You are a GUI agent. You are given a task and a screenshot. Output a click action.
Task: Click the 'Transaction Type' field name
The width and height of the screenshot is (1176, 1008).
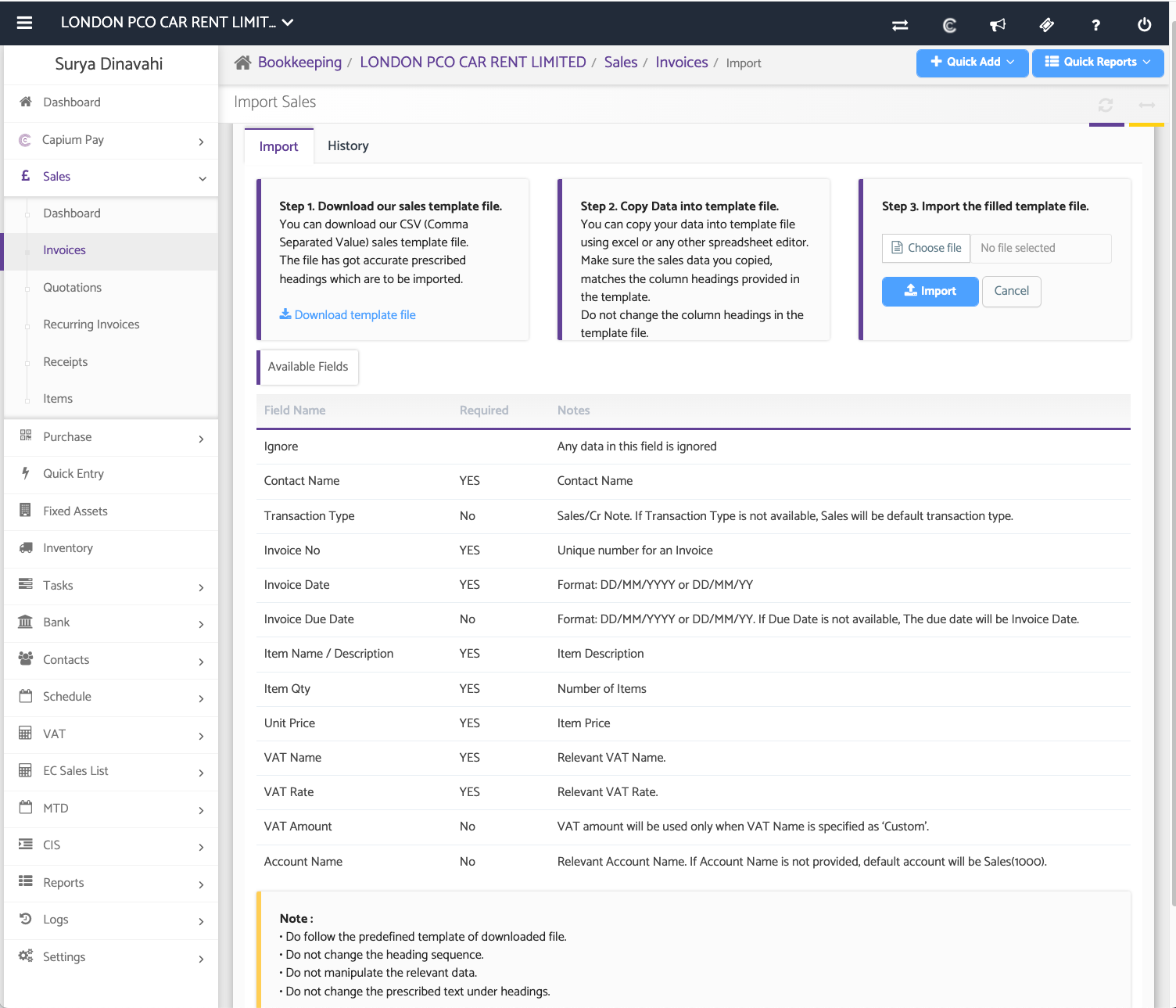[x=310, y=516]
